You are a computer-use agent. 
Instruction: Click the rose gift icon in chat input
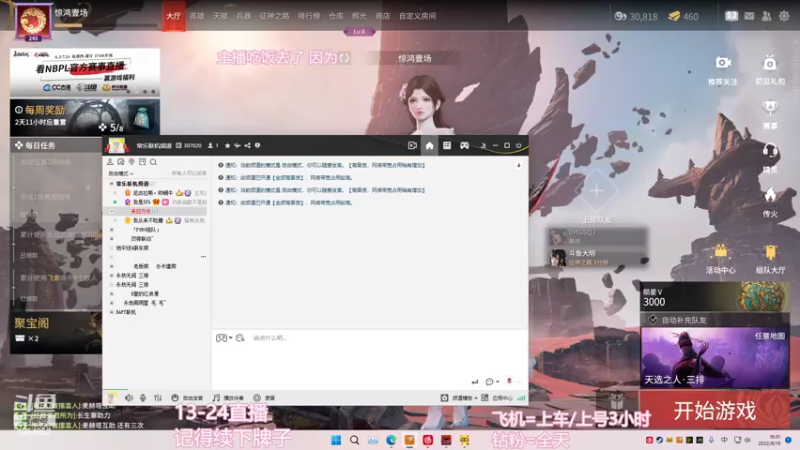coord(509,381)
